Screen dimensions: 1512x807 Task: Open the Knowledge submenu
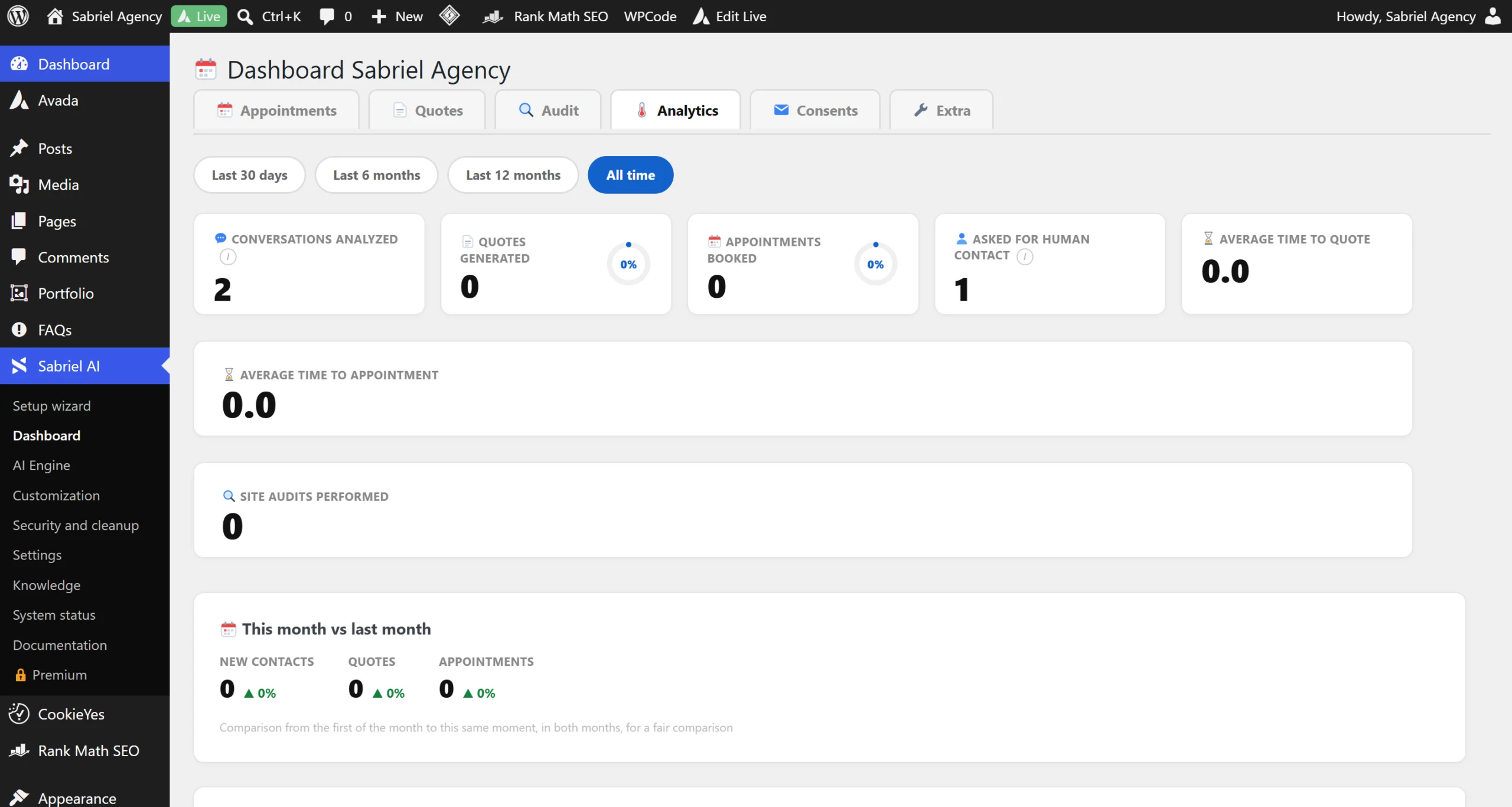tap(46, 585)
